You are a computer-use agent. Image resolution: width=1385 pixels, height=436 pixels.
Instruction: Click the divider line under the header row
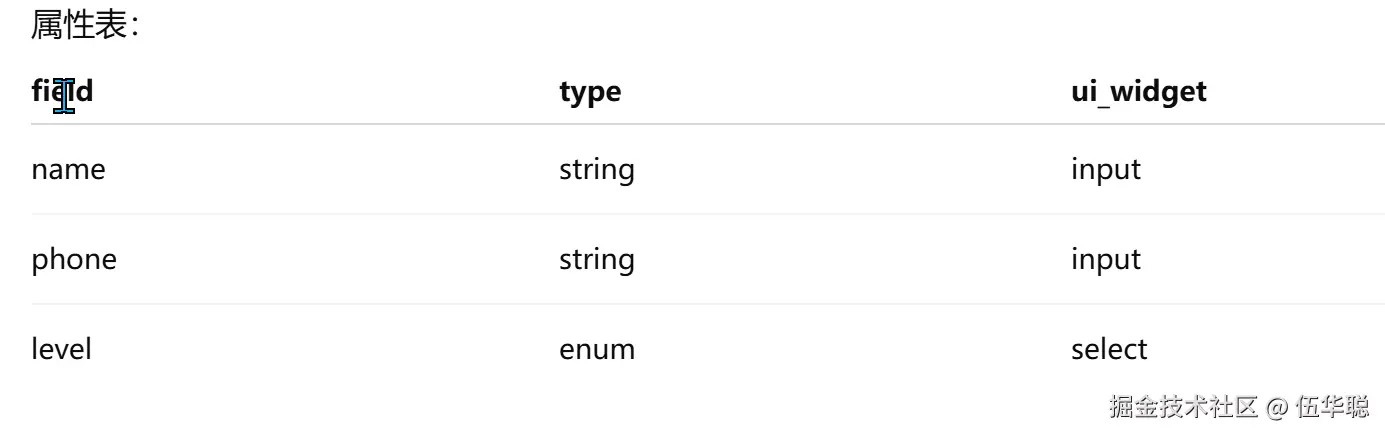coord(700,125)
